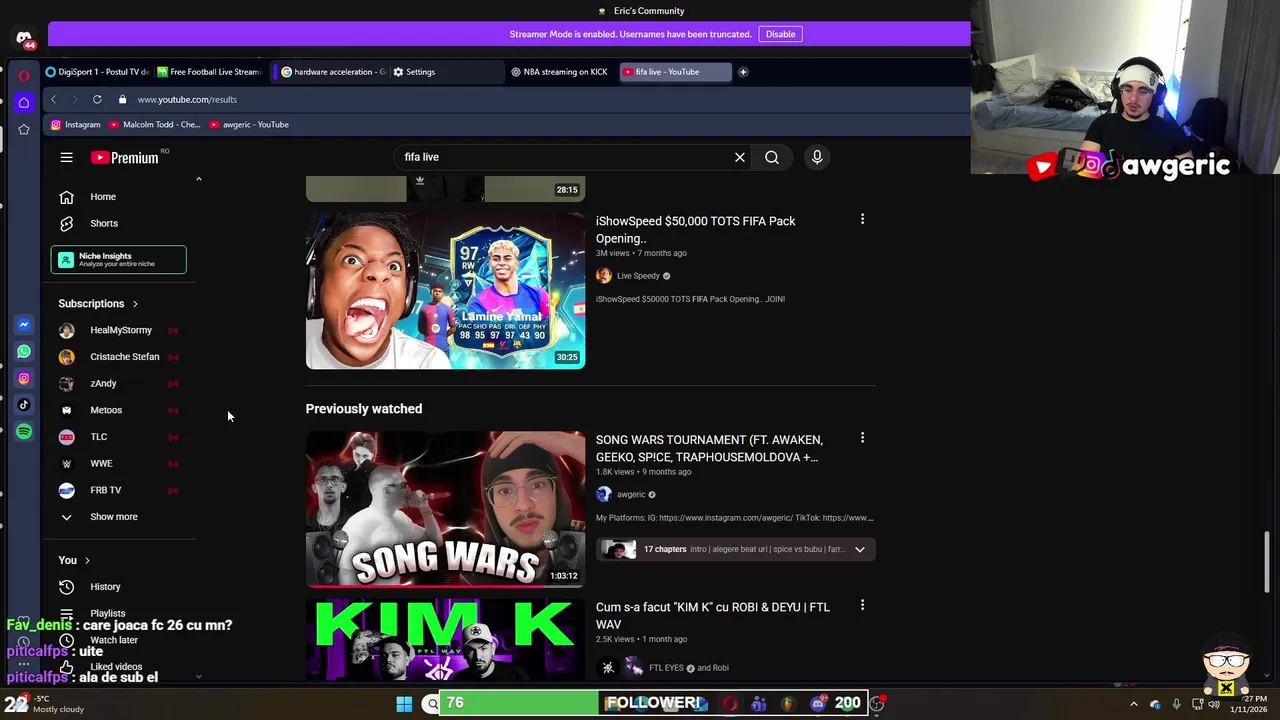Open awgeric - YouTube bookmark
This screenshot has width=1280, height=720.
click(x=249, y=125)
